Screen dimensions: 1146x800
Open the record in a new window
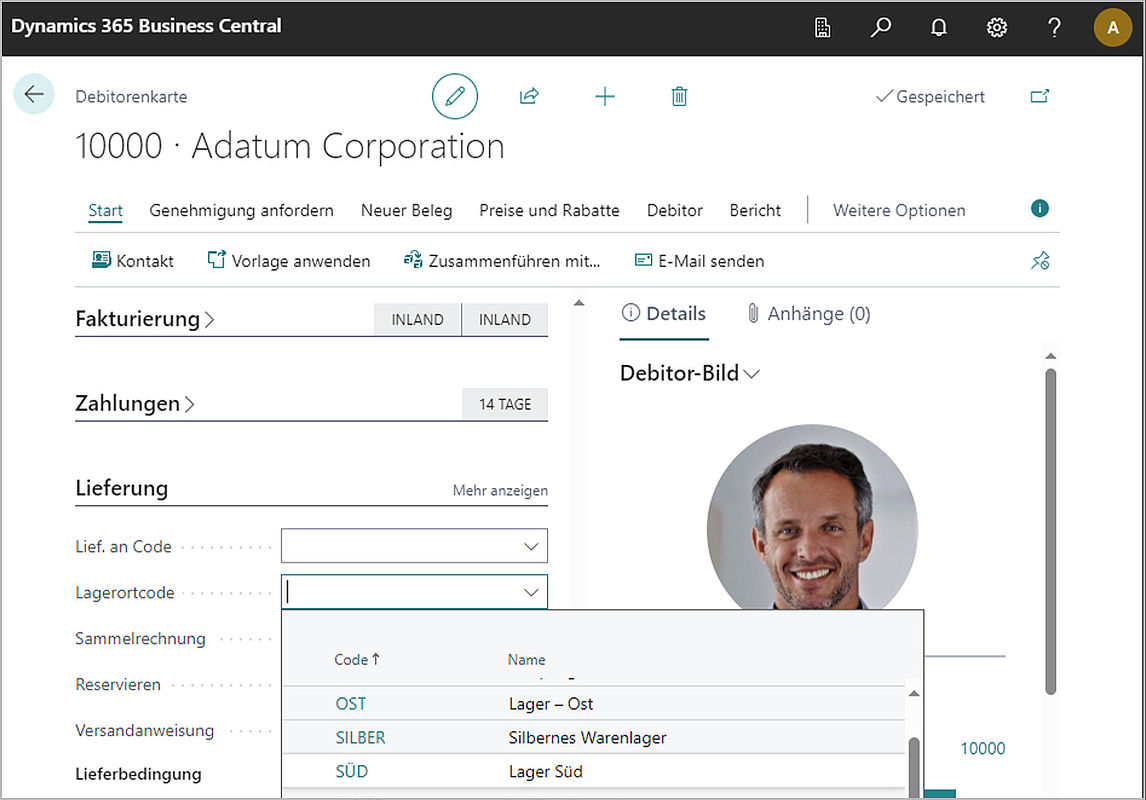pyautogui.click(x=1039, y=96)
